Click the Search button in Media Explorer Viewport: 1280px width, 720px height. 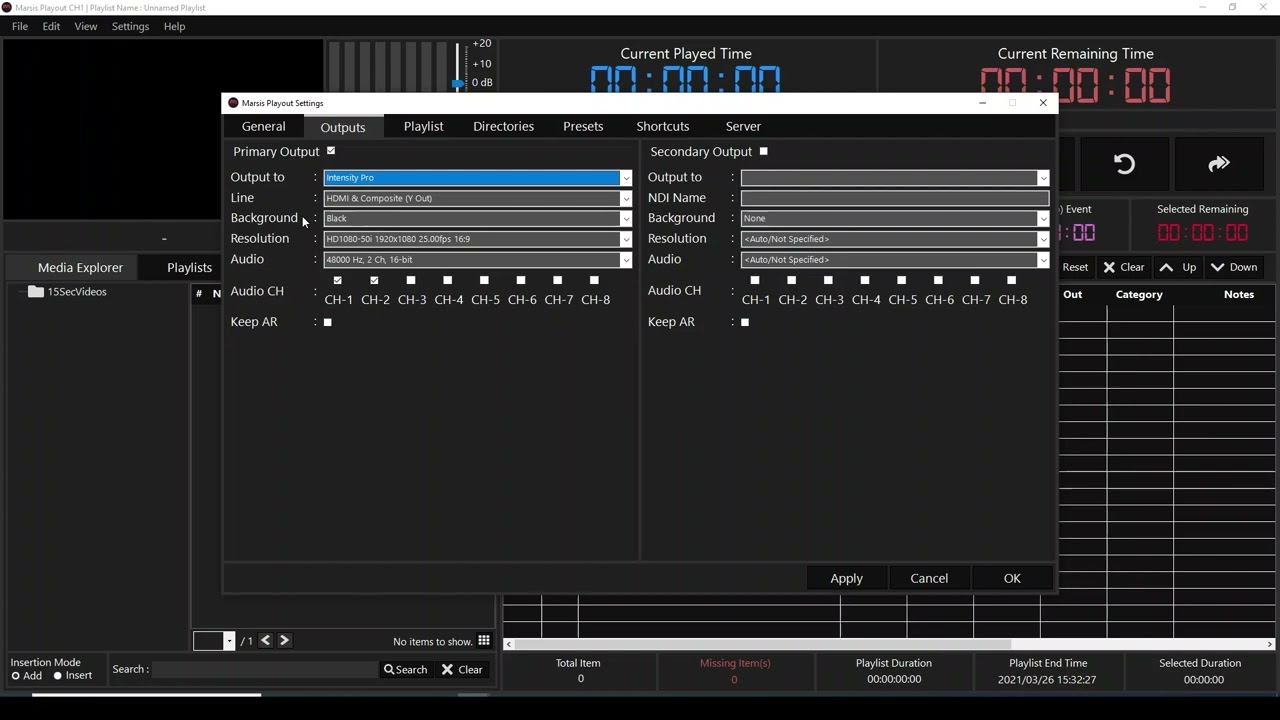[406, 670]
